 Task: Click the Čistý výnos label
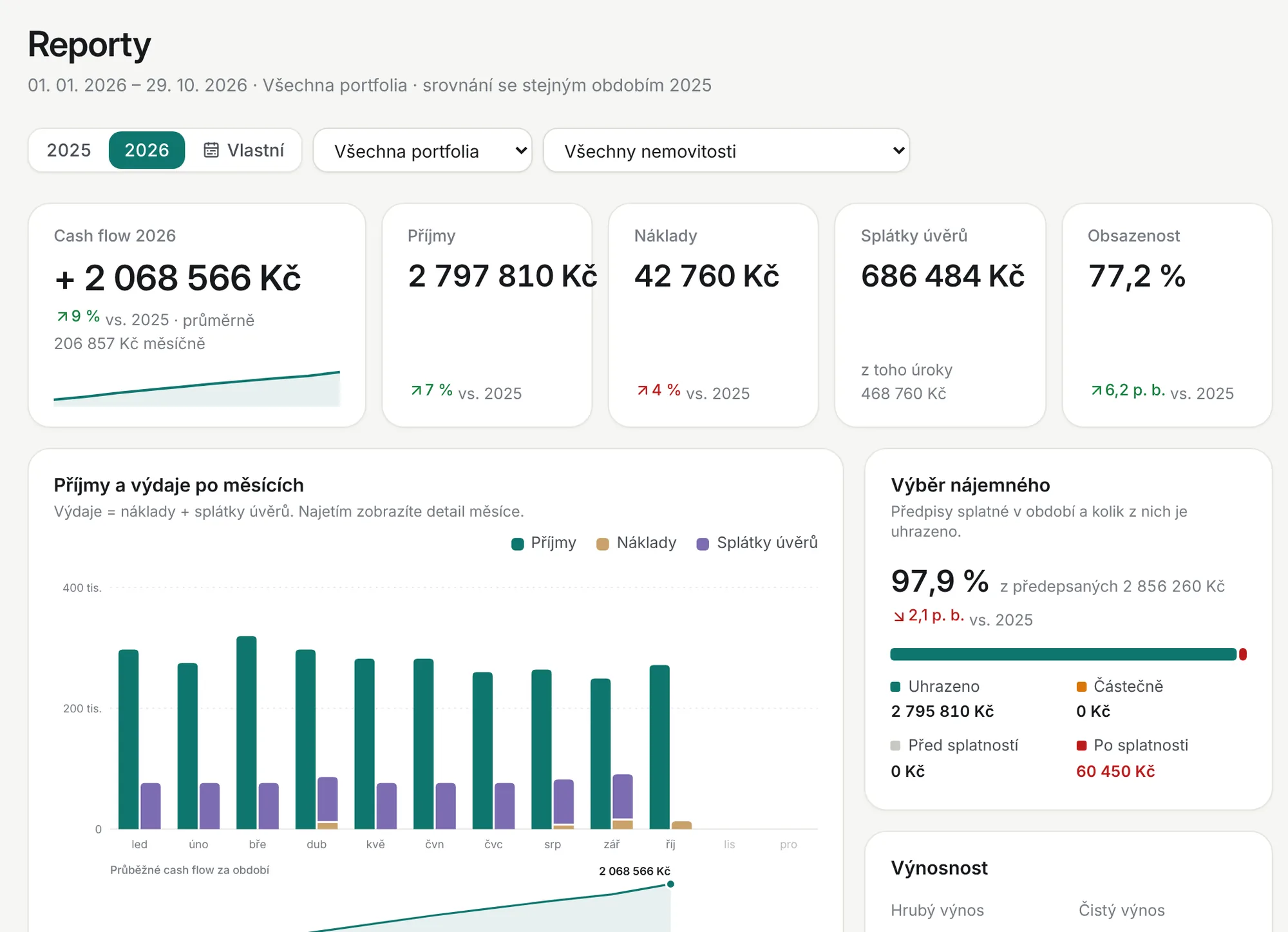(x=1122, y=911)
